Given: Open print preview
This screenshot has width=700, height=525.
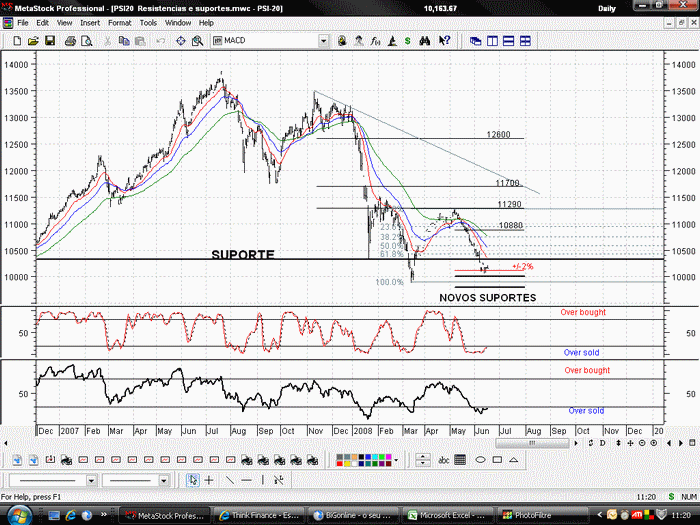Looking at the screenshot, I should (87, 41).
